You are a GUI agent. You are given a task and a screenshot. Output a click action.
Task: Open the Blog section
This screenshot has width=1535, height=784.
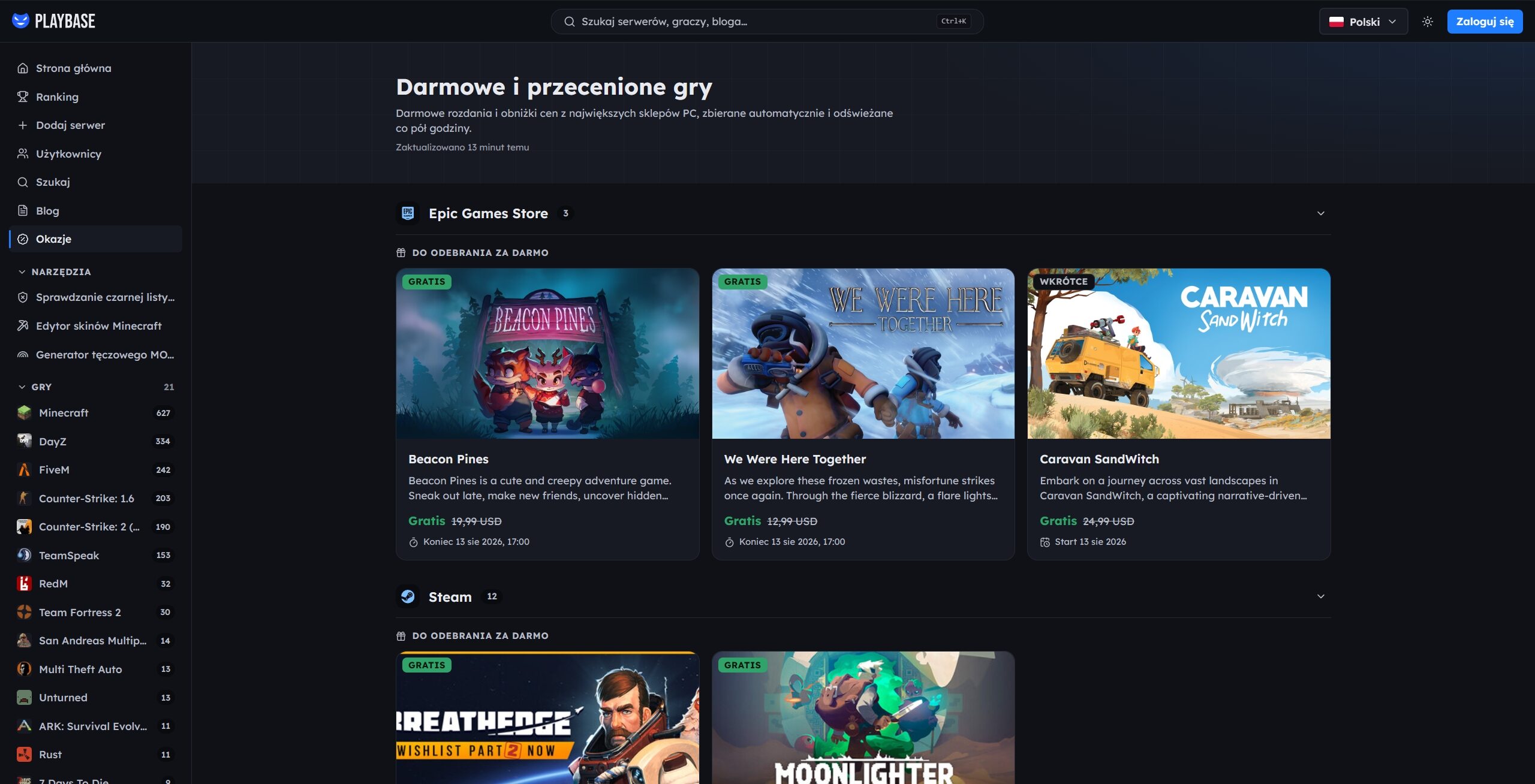(x=96, y=211)
